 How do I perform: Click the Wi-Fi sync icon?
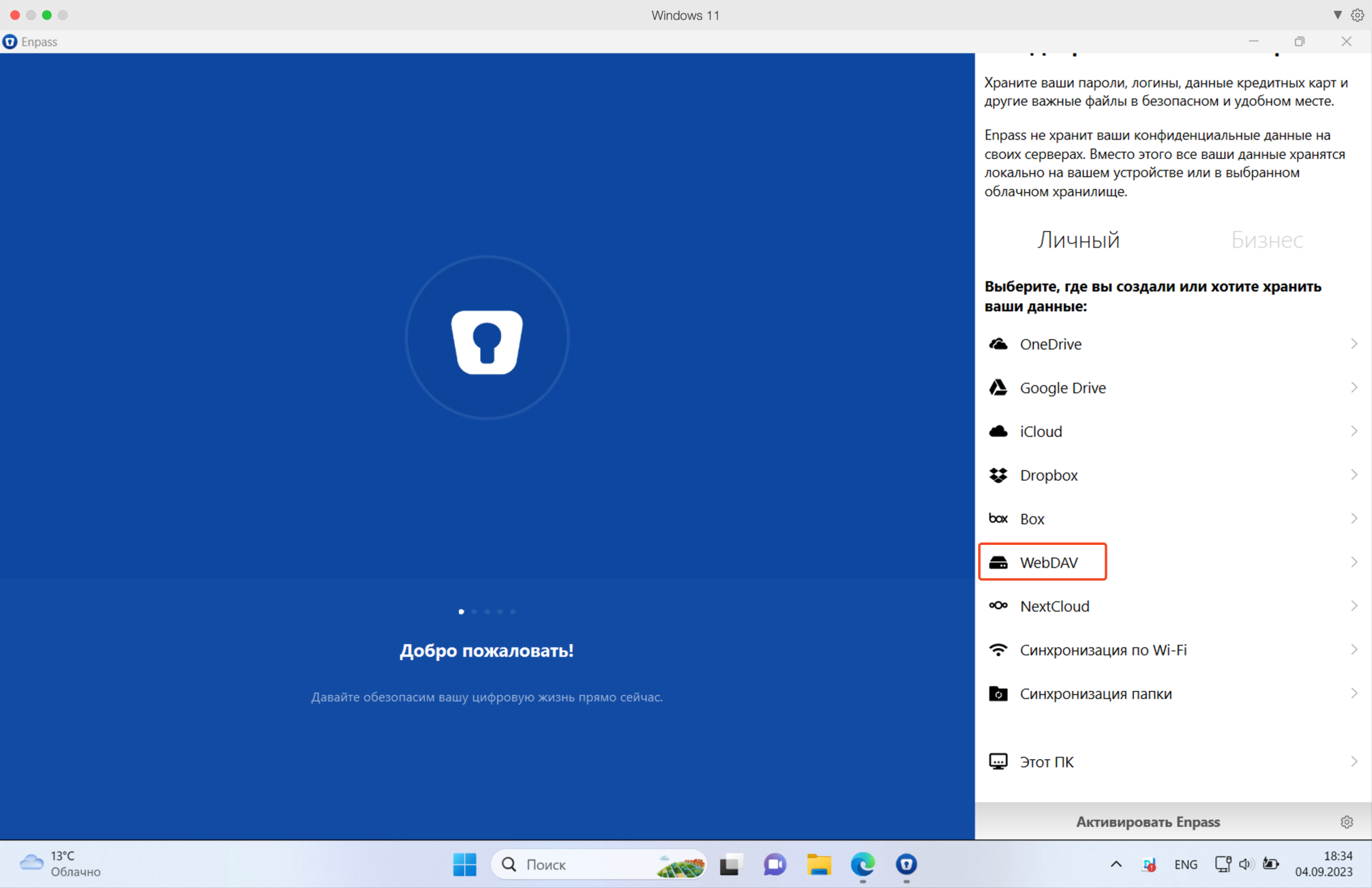(998, 649)
